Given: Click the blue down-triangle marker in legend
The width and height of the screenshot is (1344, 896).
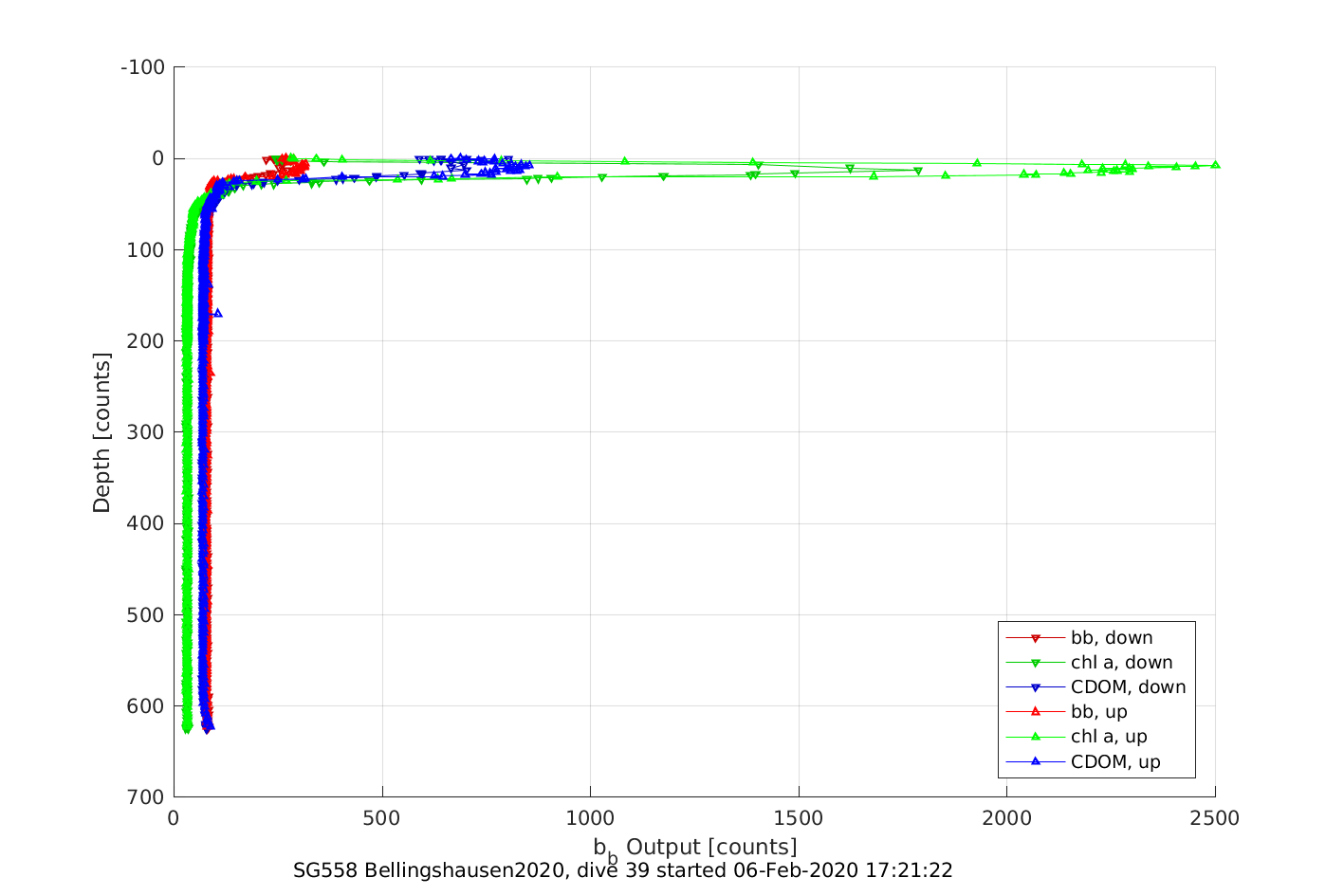Looking at the screenshot, I should [1036, 687].
